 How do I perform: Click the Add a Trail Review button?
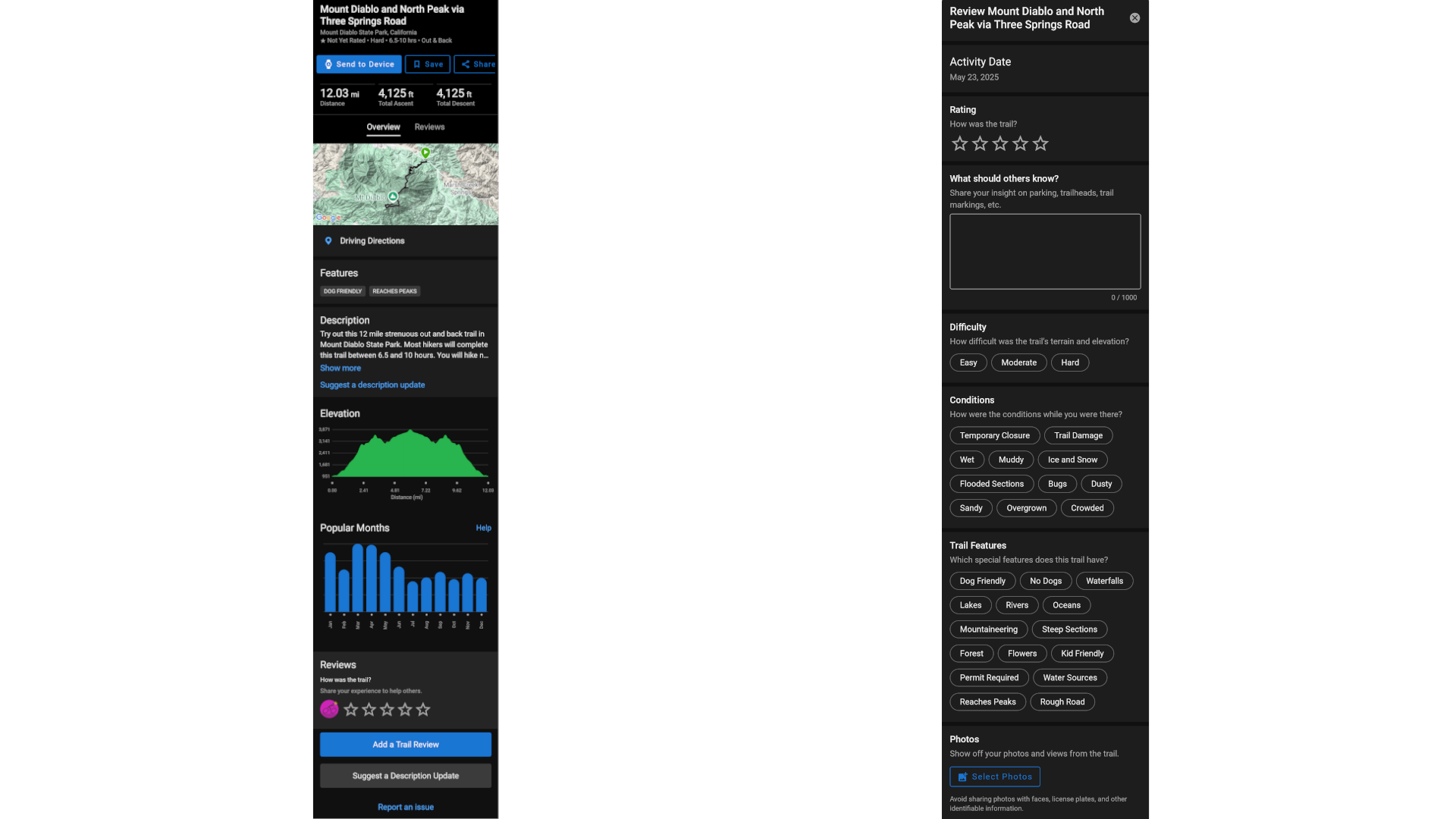[x=406, y=745]
